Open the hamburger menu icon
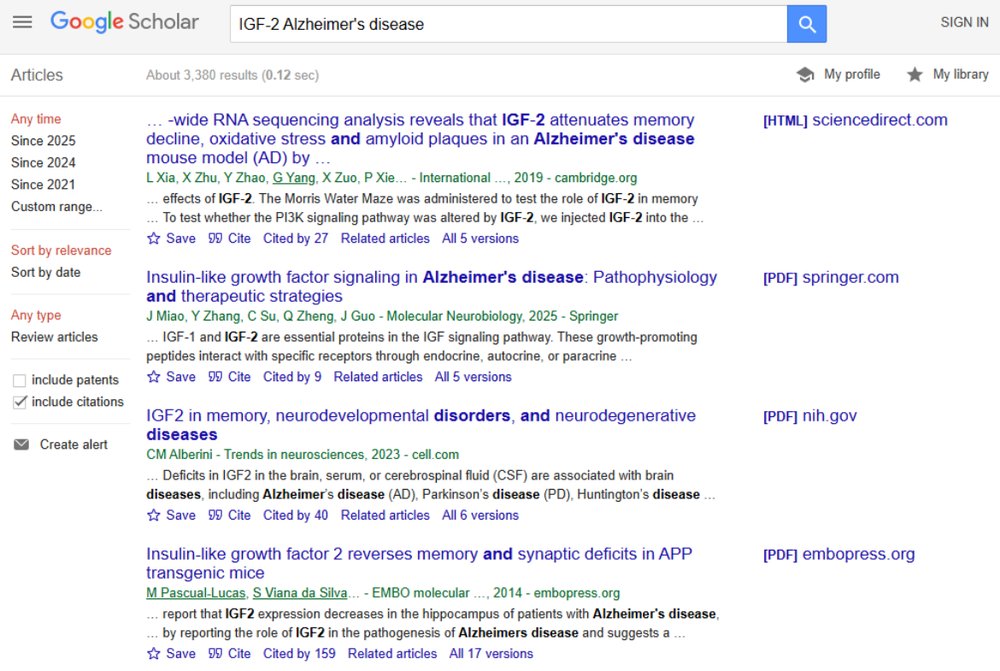 (x=22, y=22)
